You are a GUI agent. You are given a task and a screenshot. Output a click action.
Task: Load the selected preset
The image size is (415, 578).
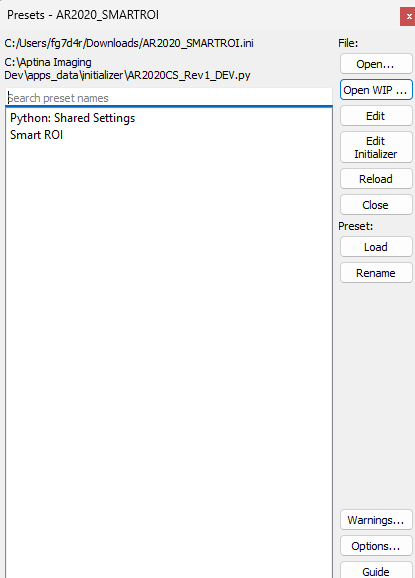(376, 247)
